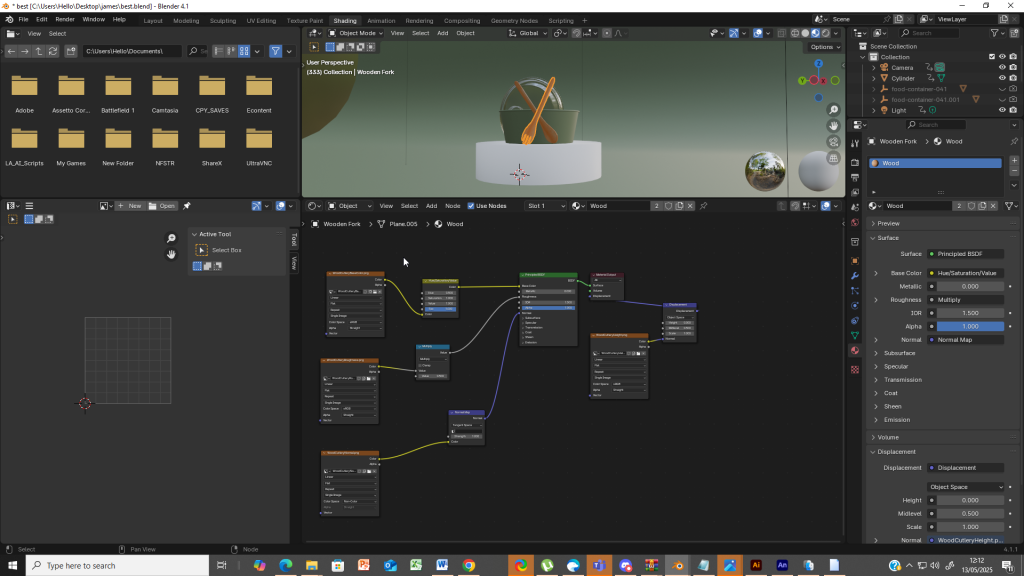This screenshot has height=576, width=1024.
Task: Select the Select Box tool icon
Action: tap(201, 250)
